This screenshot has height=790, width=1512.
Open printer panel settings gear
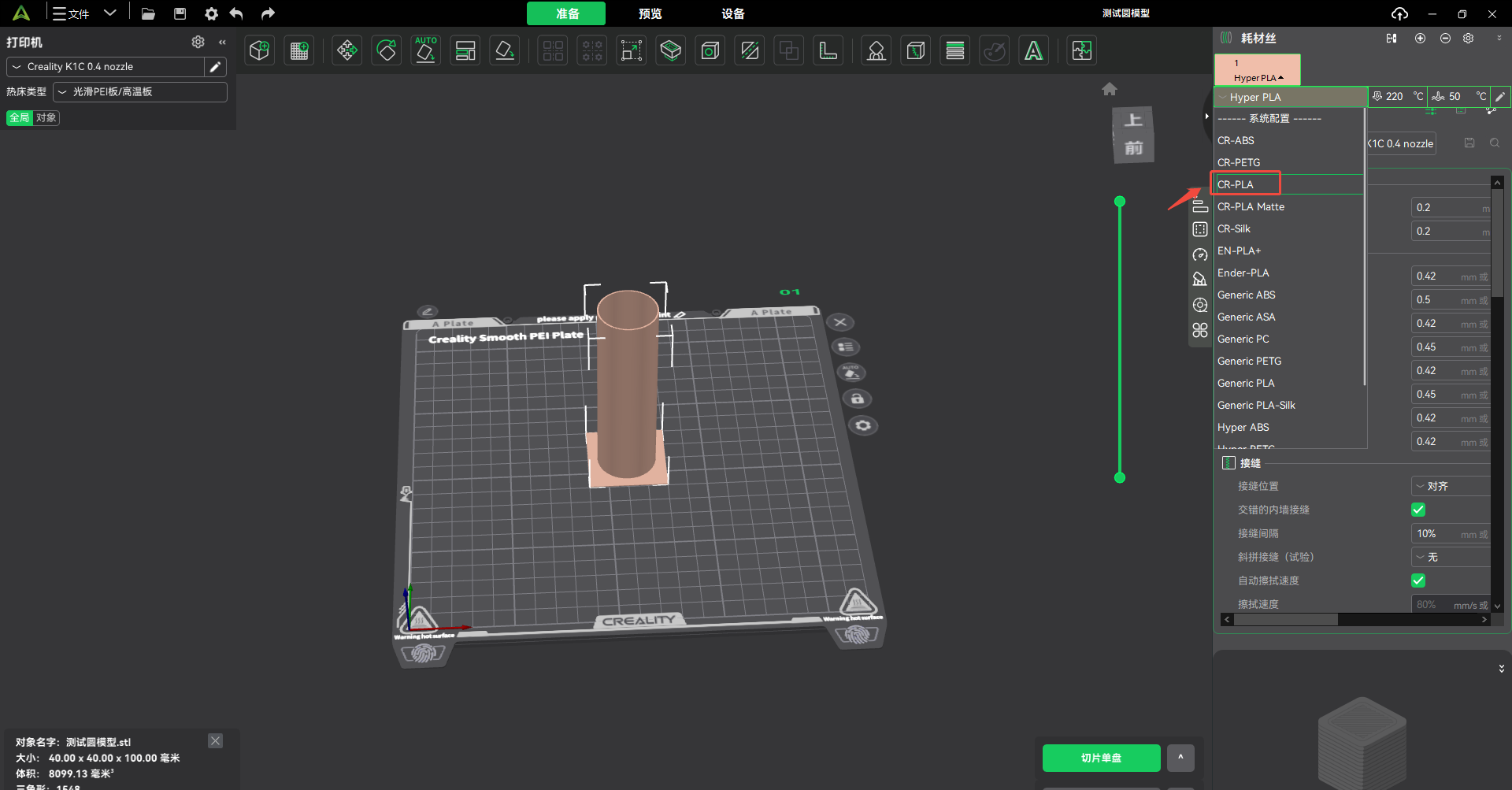pos(198,42)
